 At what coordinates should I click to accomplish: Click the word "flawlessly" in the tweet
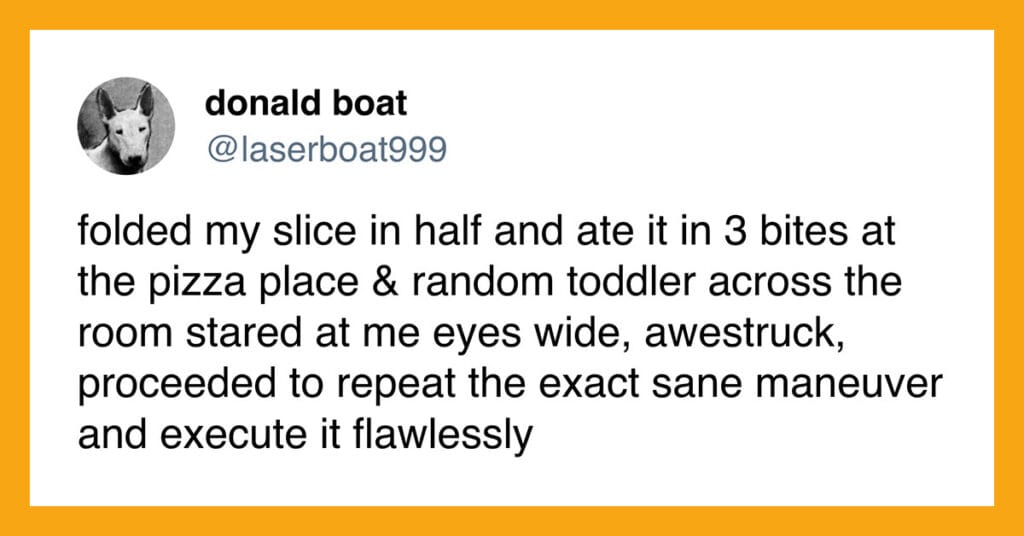(442, 434)
